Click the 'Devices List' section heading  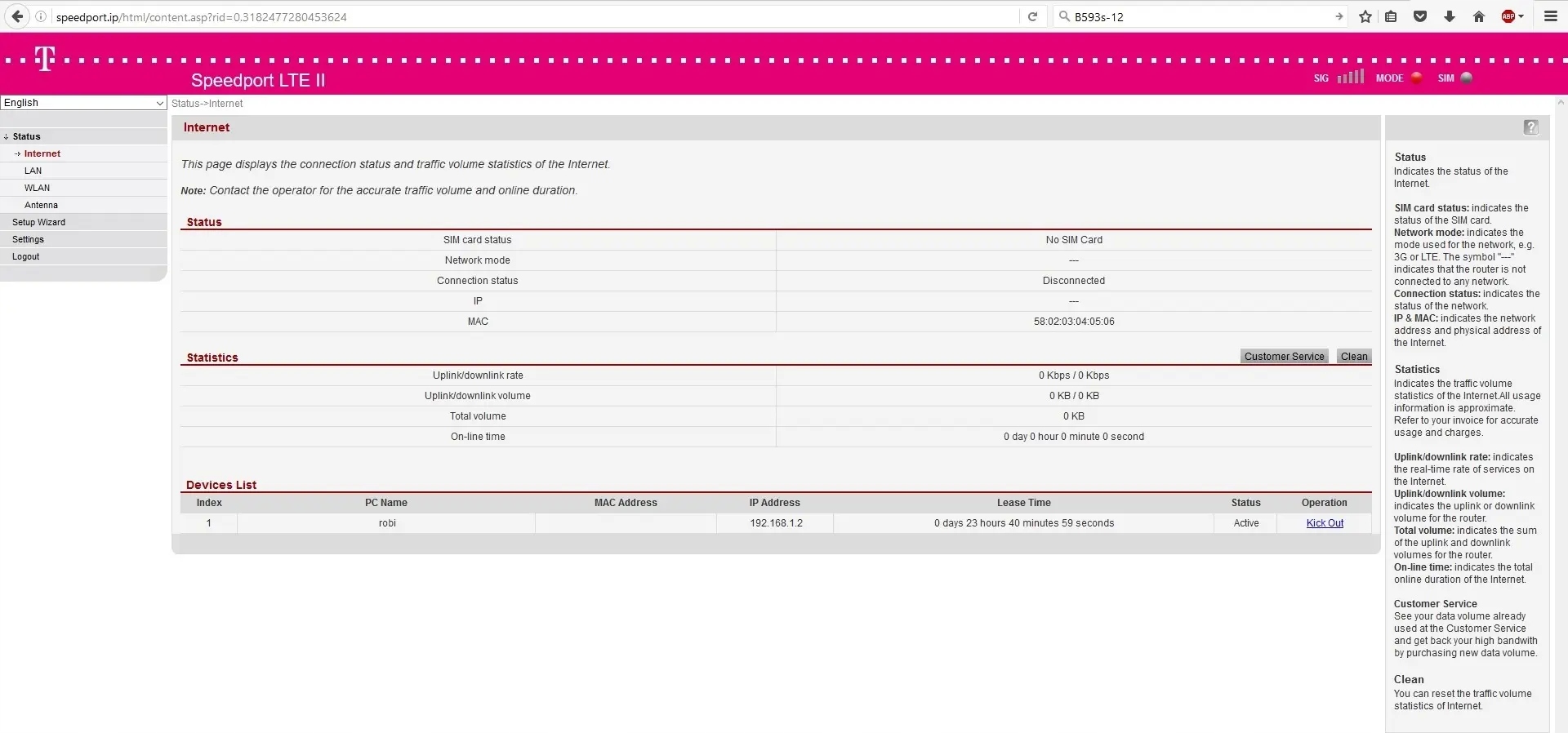coord(221,485)
